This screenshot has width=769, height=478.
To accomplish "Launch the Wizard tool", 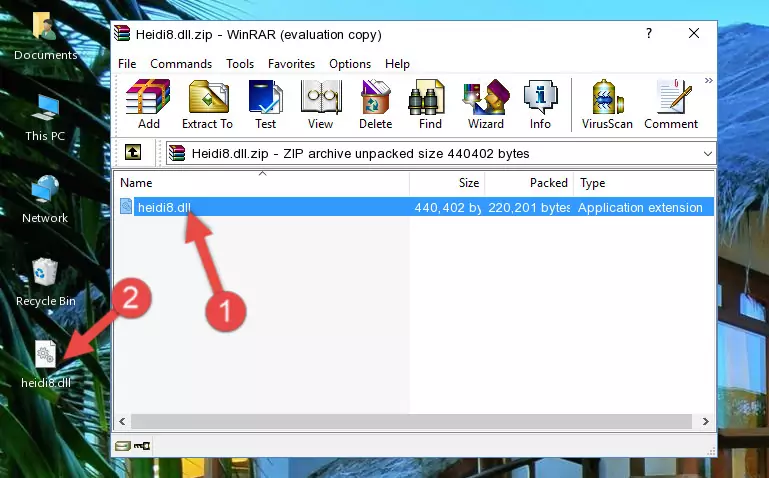I will click(x=486, y=104).
